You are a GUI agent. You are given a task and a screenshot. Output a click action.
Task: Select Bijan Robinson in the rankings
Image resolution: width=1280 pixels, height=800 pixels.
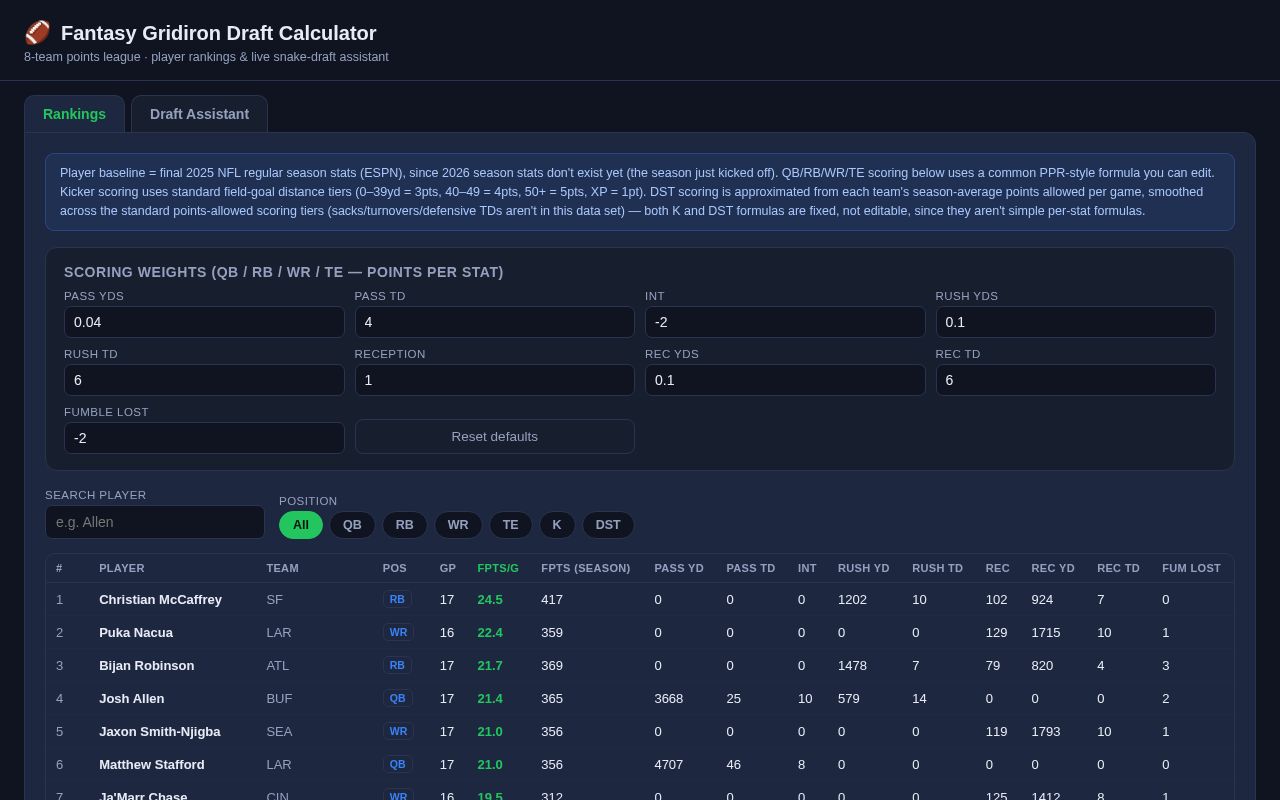pyautogui.click(x=147, y=666)
